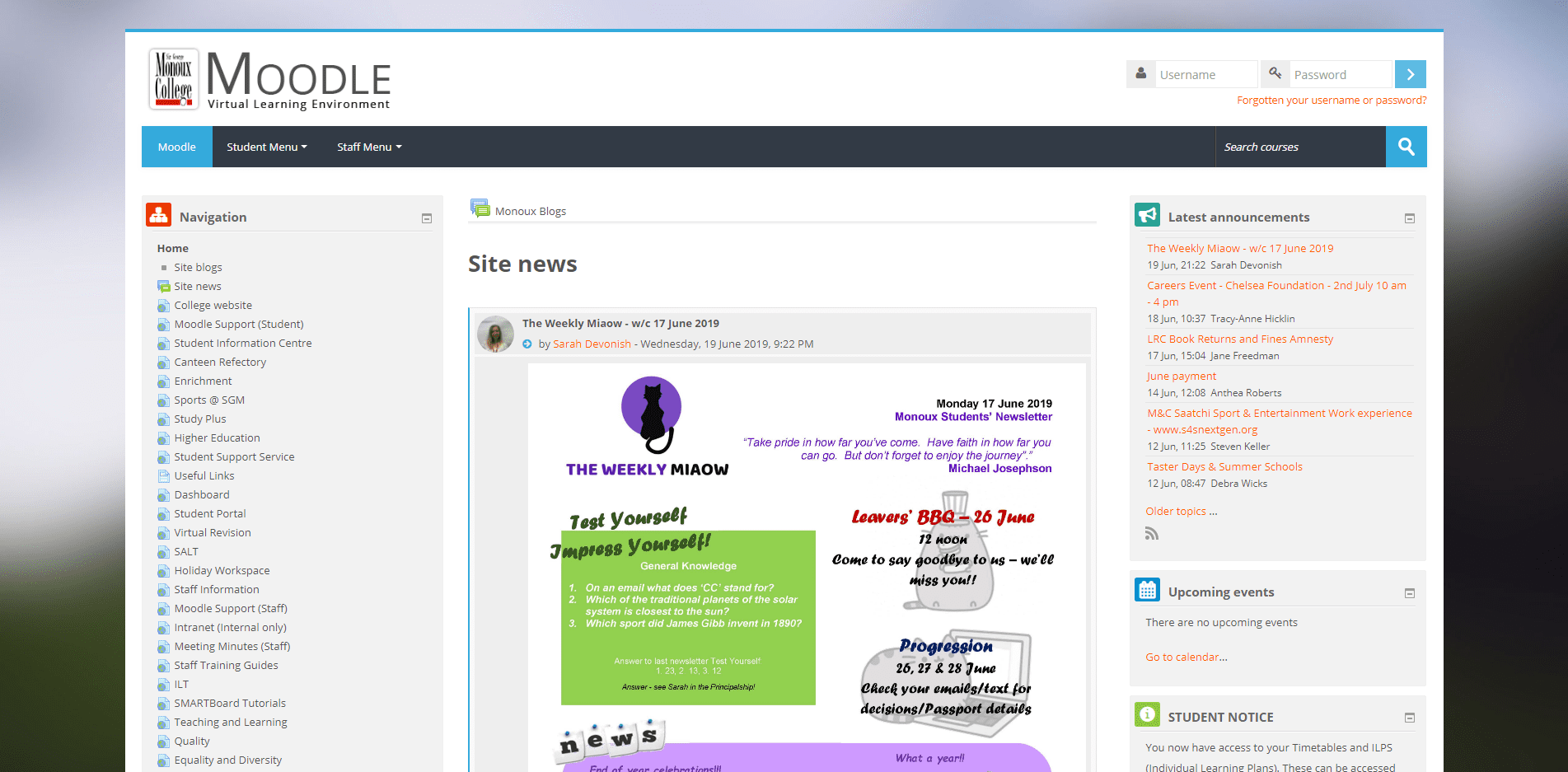Open LRC Book Returns and Fines Amnesty
This screenshot has width=1568, height=772.
[1240, 339]
